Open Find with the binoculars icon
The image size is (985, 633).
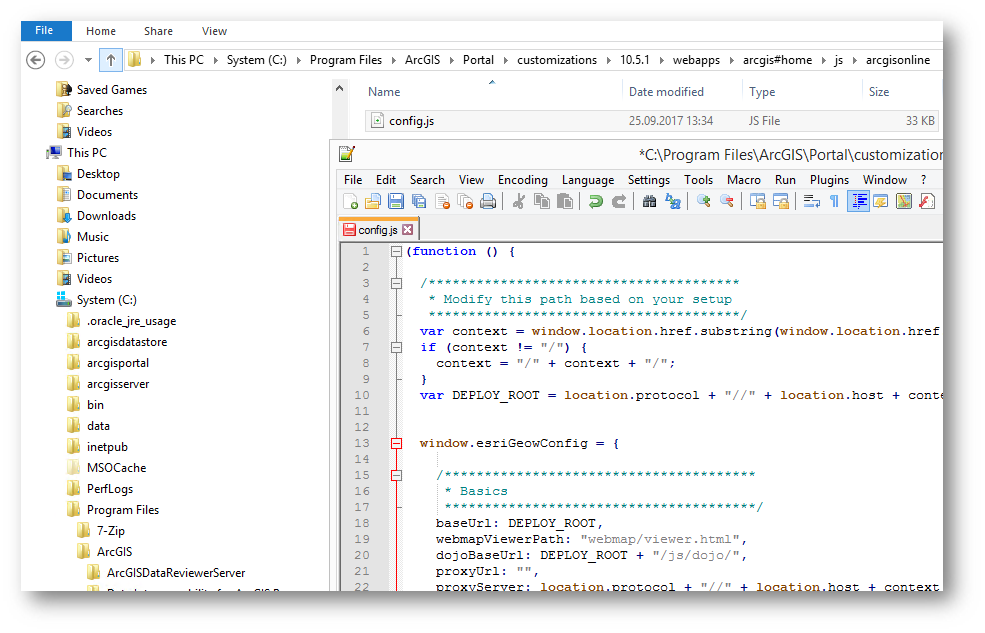[650, 201]
